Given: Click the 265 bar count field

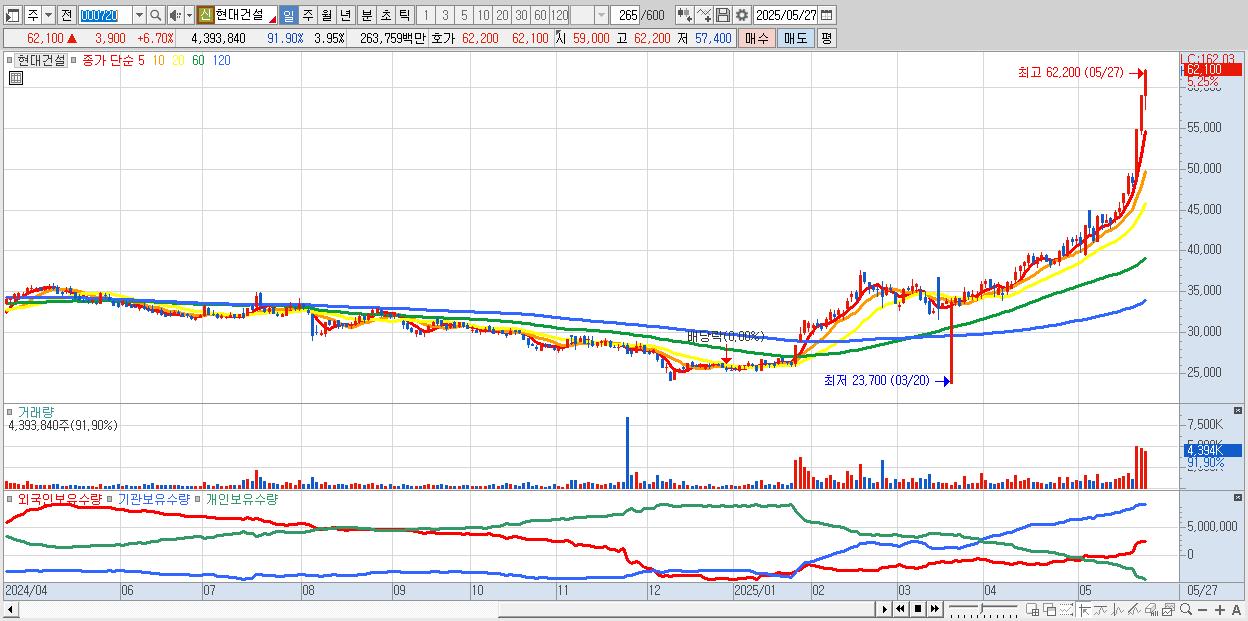Looking at the screenshot, I should tap(626, 15).
